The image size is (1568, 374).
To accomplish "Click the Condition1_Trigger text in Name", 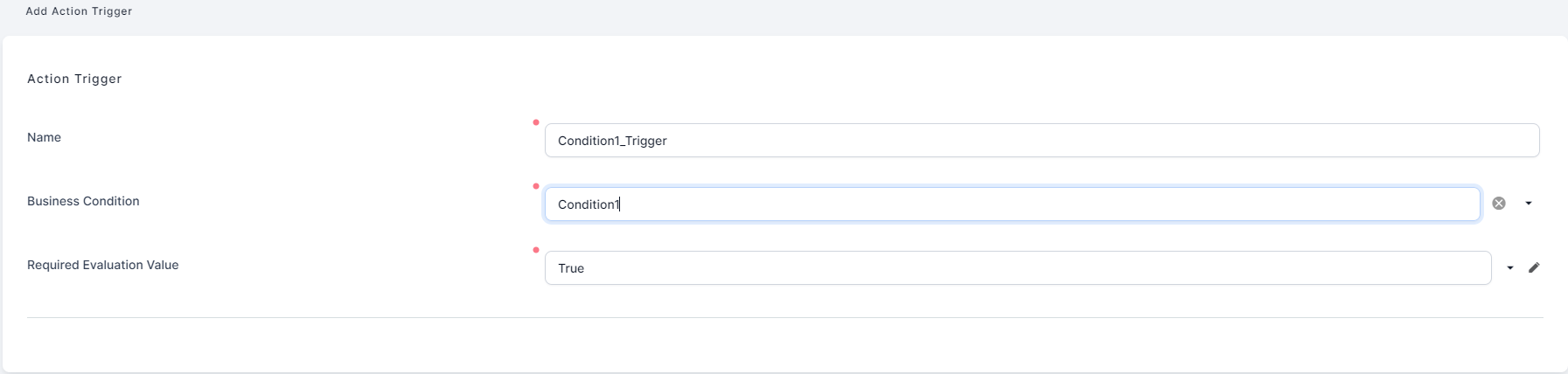I will click(612, 141).
